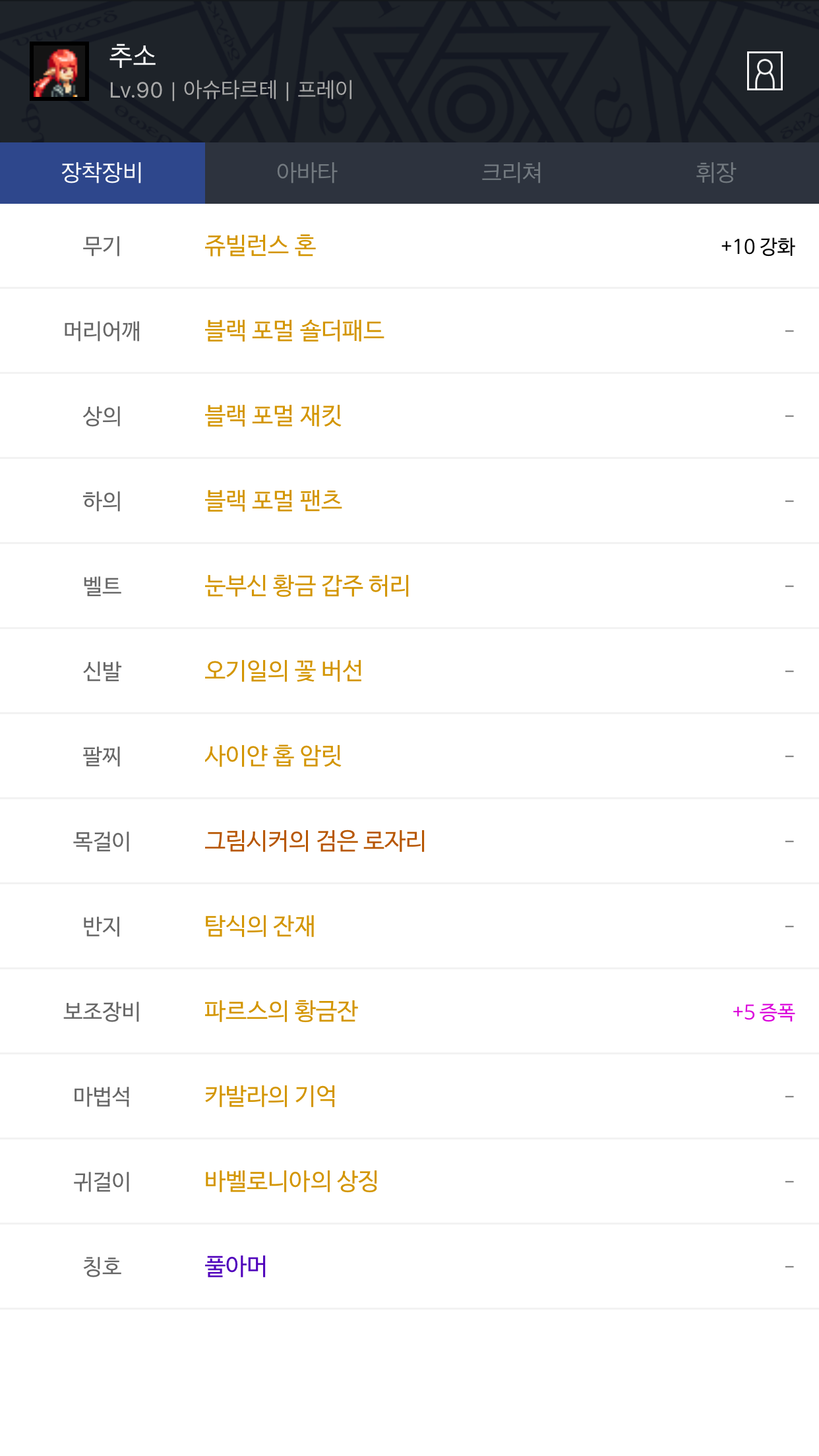This screenshot has height=1456, width=819.
Task: Tap the character profile icon in header
Action: click(x=764, y=71)
